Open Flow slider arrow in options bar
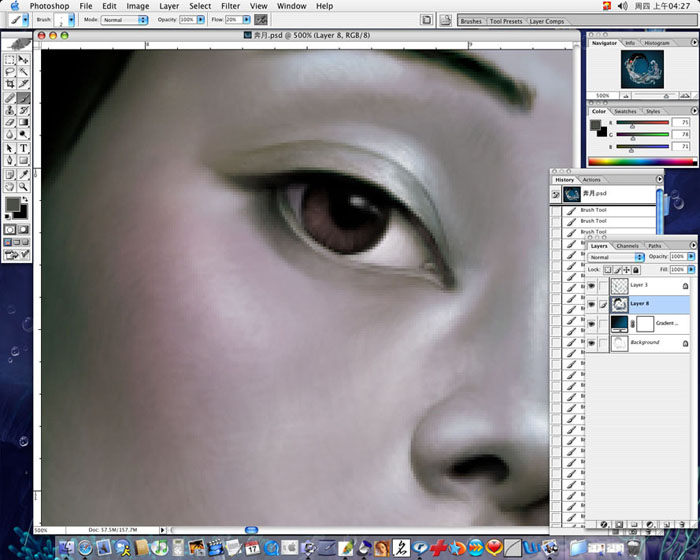The width and height of the screenshot is (700, 560). coord(246,20)
